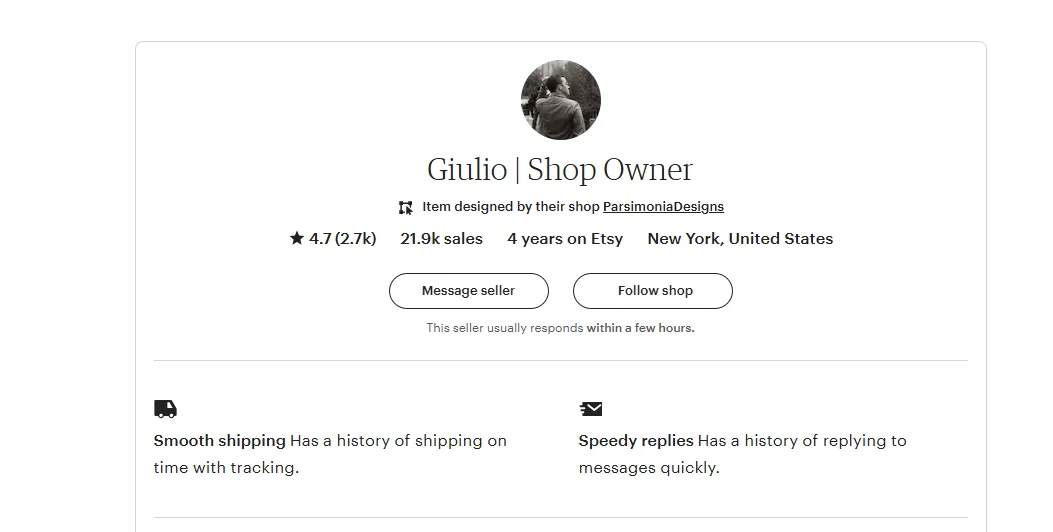Click the "Speedy replies" badge label
Screen dimensions: 1053x532
coord(636,441)
